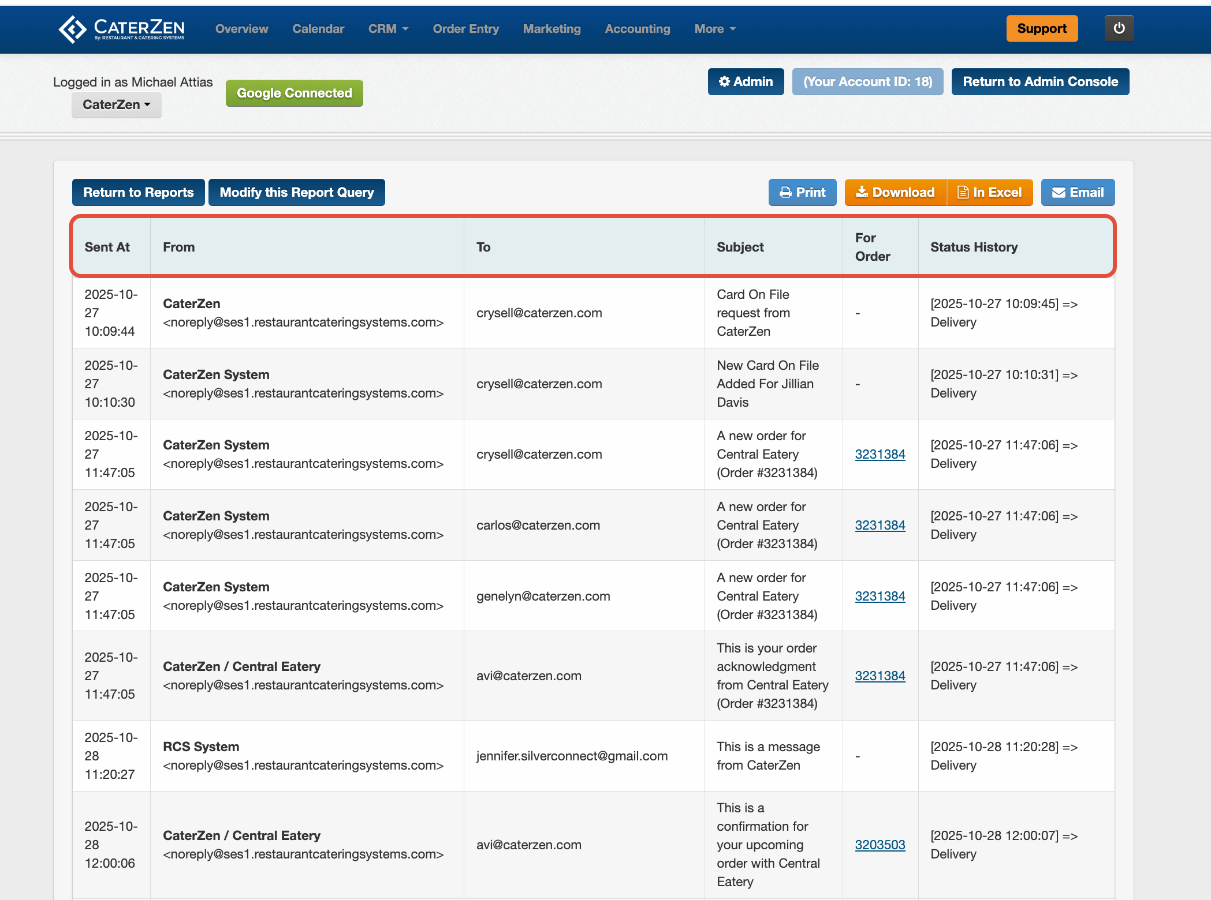Expand the More dropdown menu
Image resolution: width=1211 pixels, height=900 pixels.
click(x=715, y=29)
